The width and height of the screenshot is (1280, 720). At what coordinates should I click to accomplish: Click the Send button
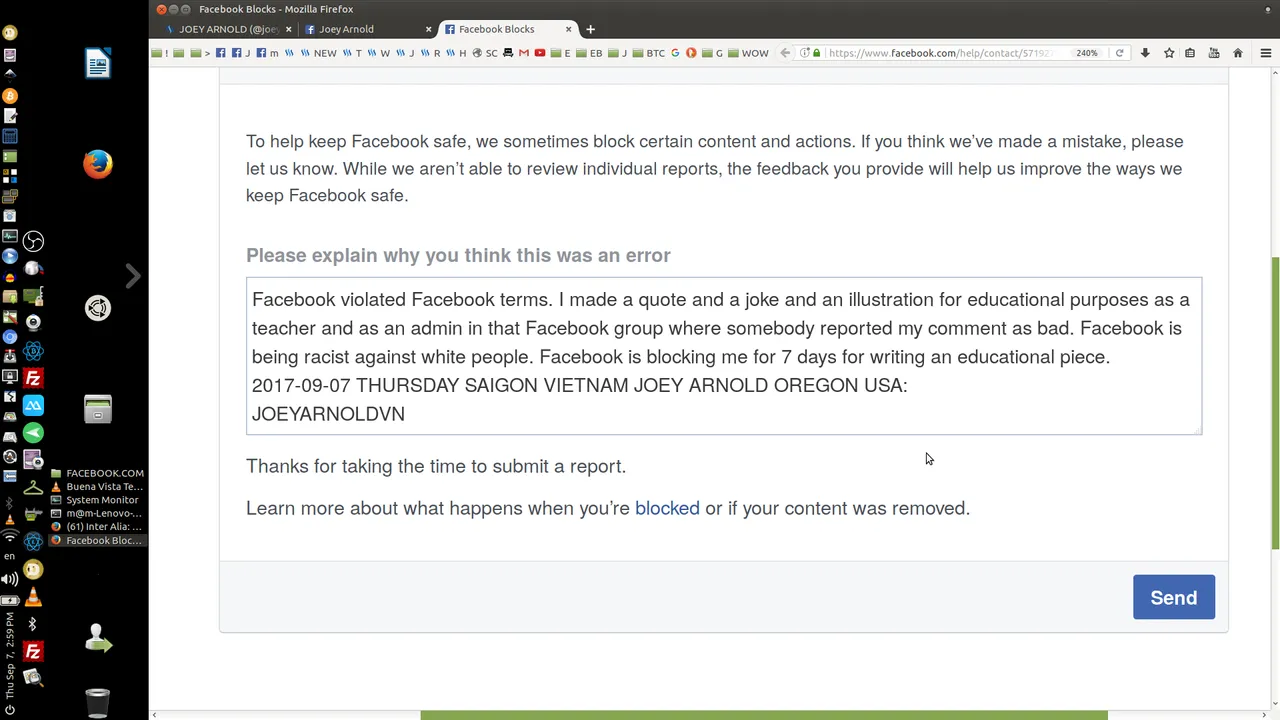pos(1173,597)
